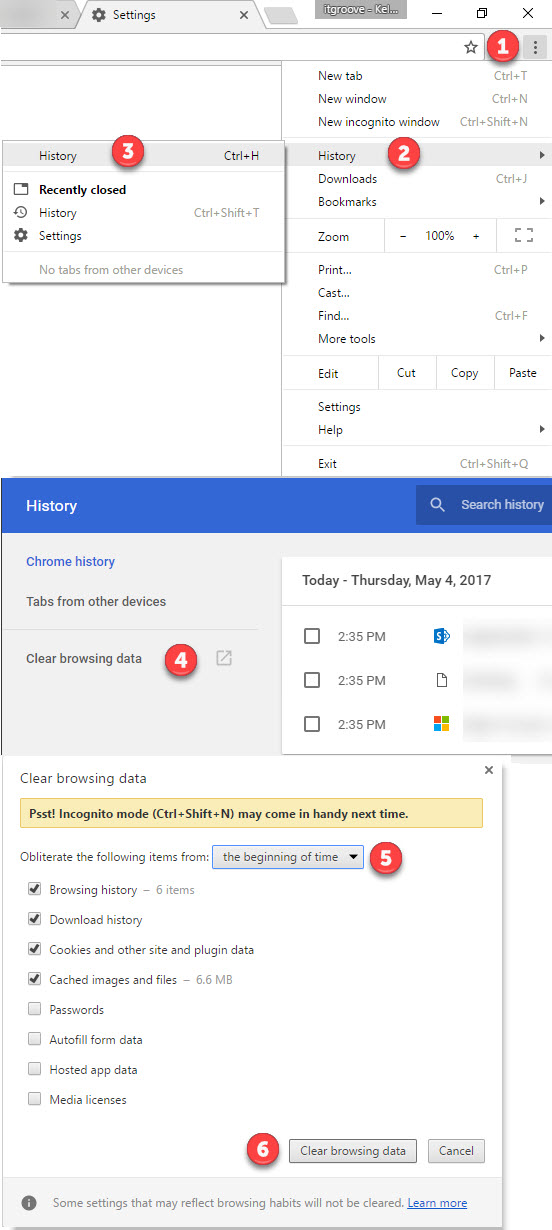552x1230 pixels.
Task: Click the Microsoft logo favicon history entry
Action: point(441,724)
